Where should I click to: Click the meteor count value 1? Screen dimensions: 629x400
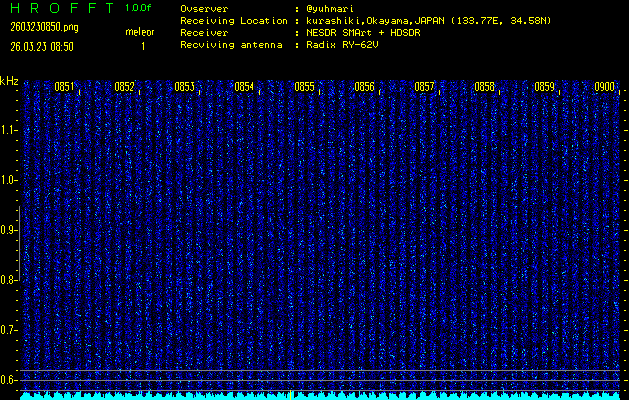142,46
